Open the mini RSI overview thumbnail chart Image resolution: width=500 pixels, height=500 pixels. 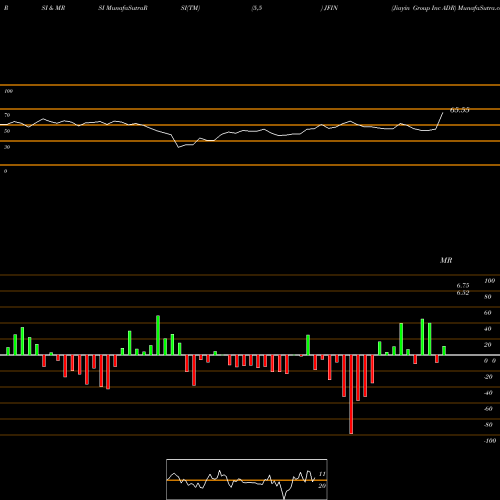247,479
